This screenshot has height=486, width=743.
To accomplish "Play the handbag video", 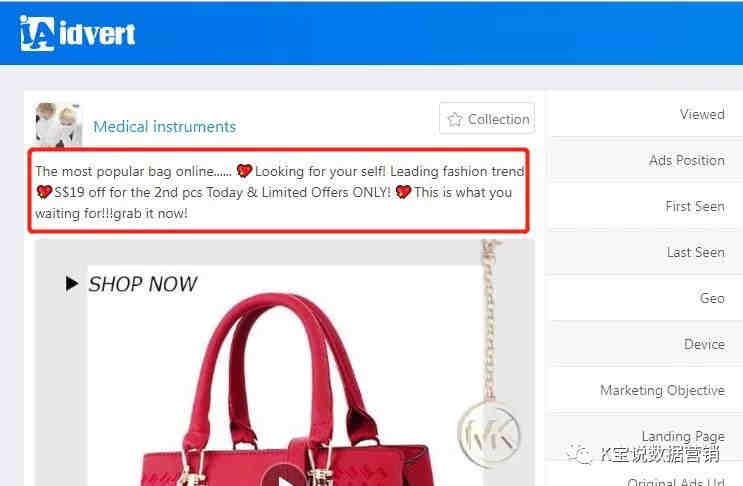I will [x=283, y=476].
